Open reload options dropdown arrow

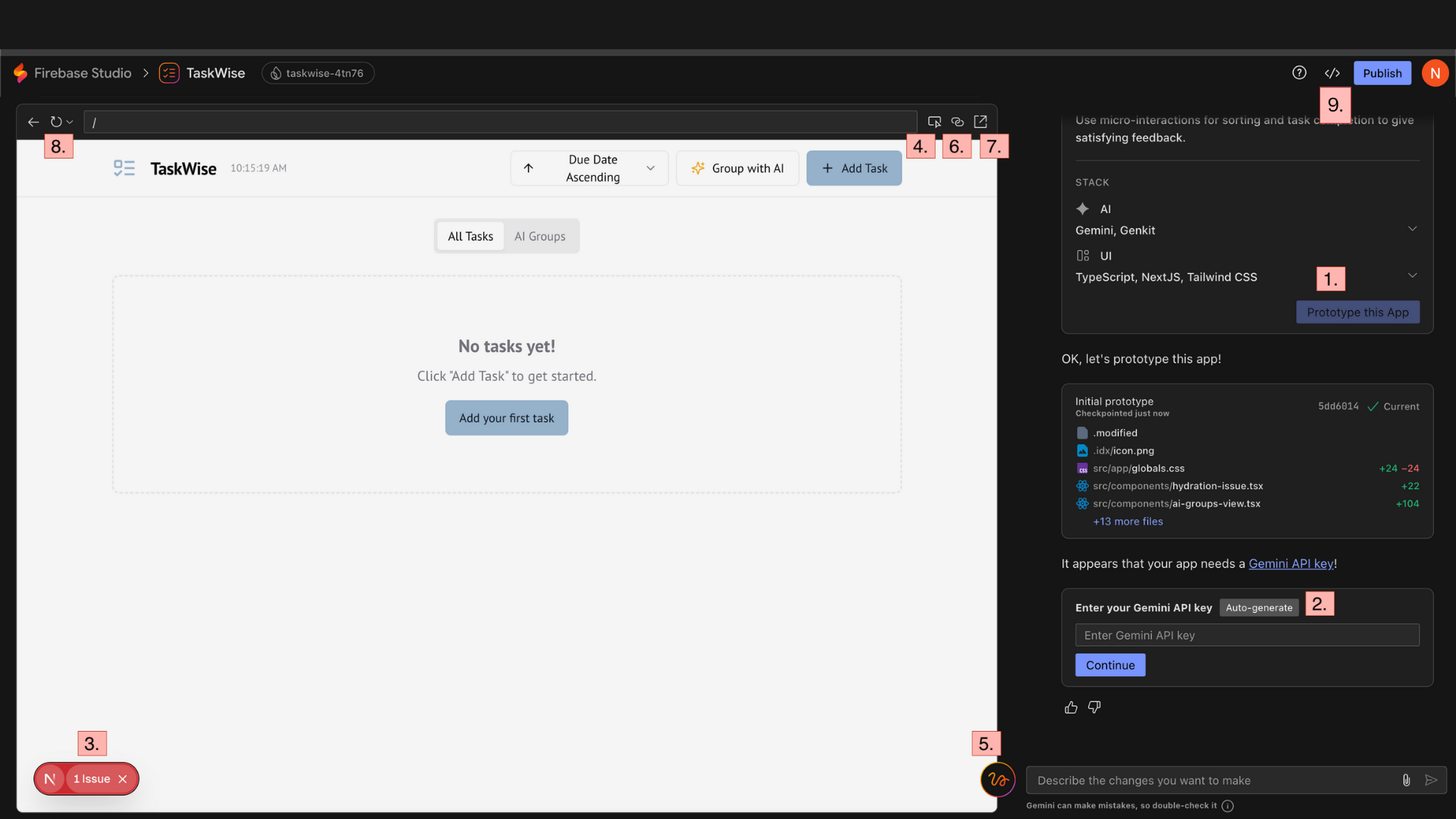click(70, 122)
